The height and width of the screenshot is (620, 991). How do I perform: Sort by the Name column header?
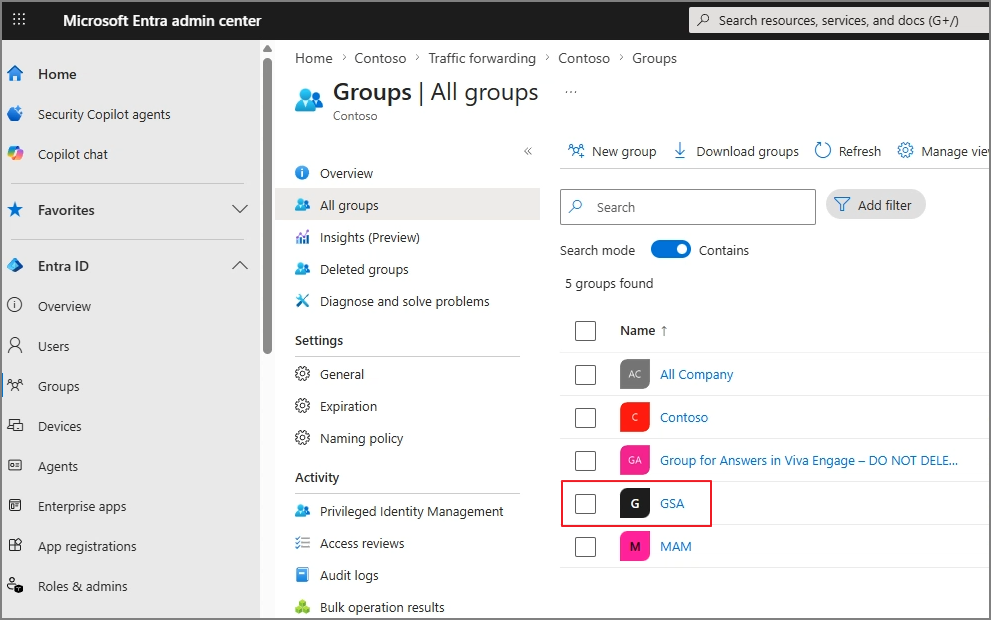tap(643, 331)
